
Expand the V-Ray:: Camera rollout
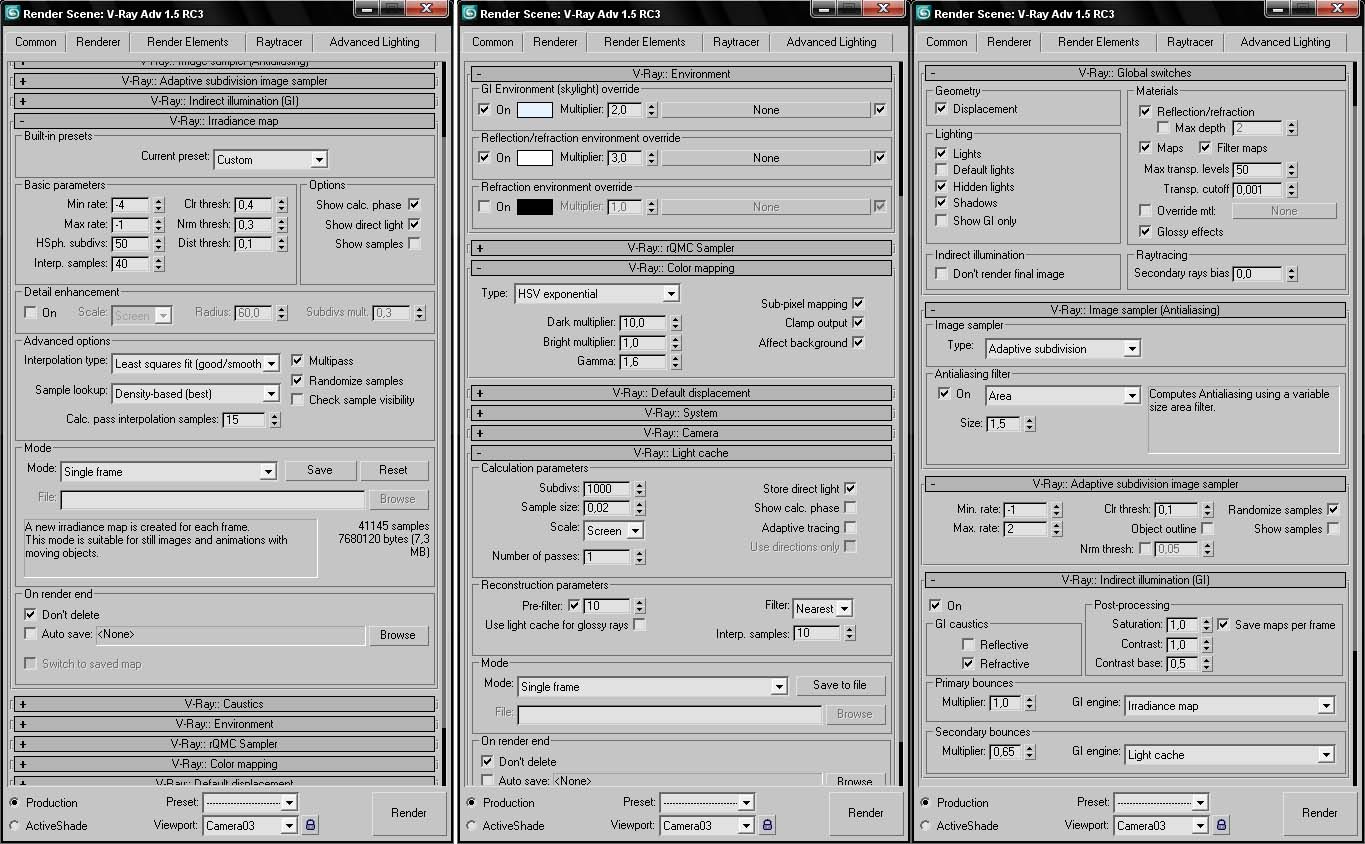pos(681,433)
